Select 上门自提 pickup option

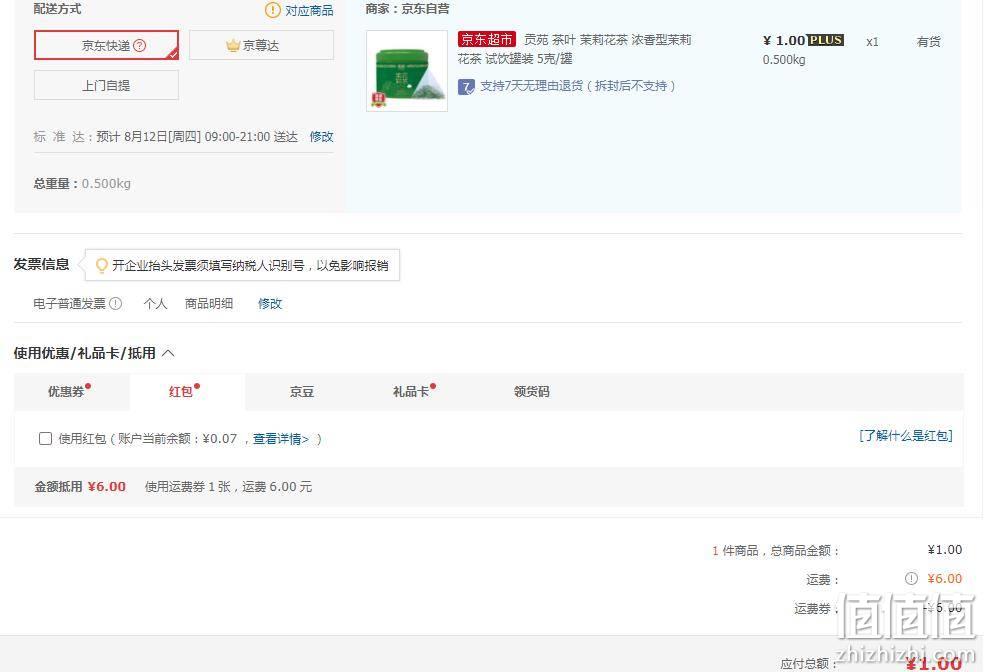[x=106, y=85]
